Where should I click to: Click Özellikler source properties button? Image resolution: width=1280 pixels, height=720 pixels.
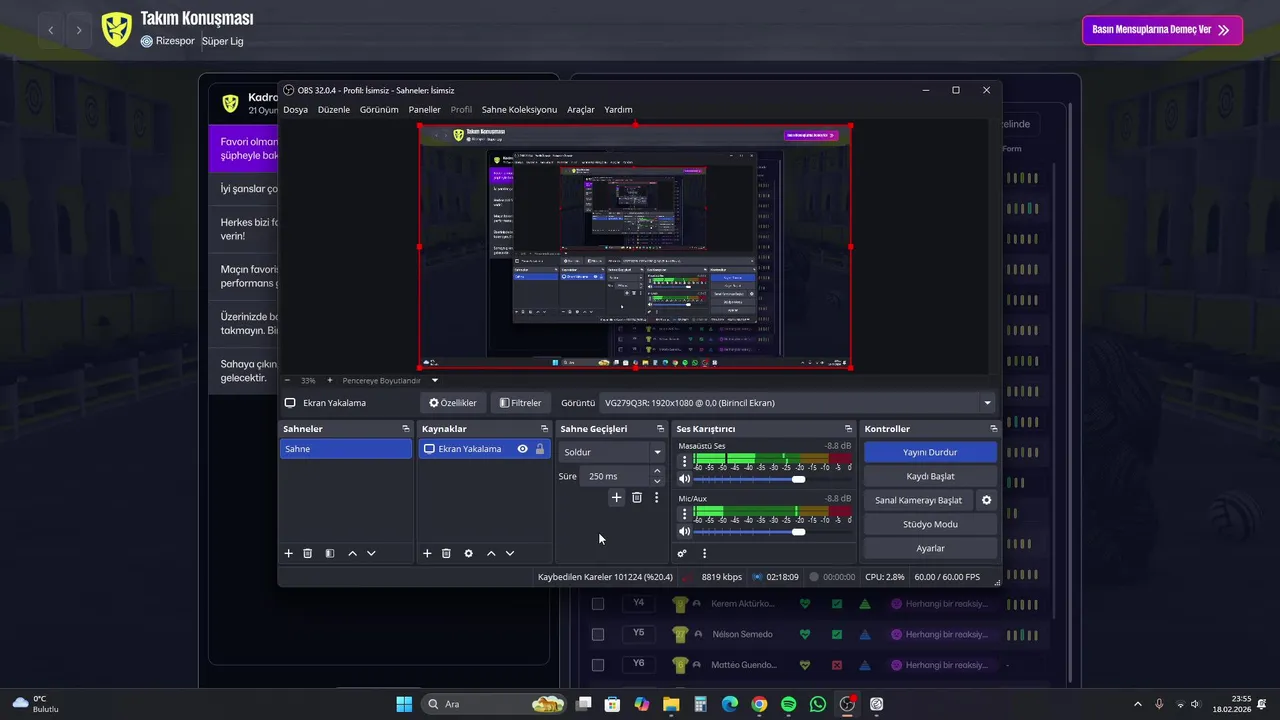point(453,403)
